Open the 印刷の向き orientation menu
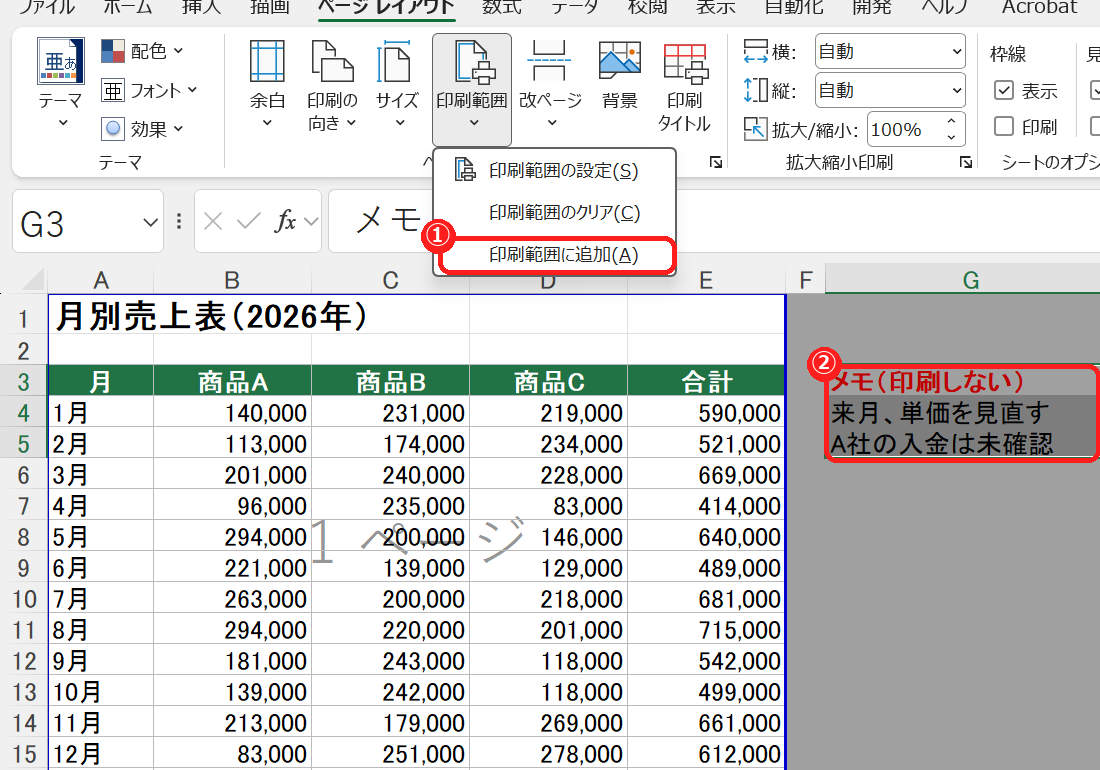 click(332, 84)
